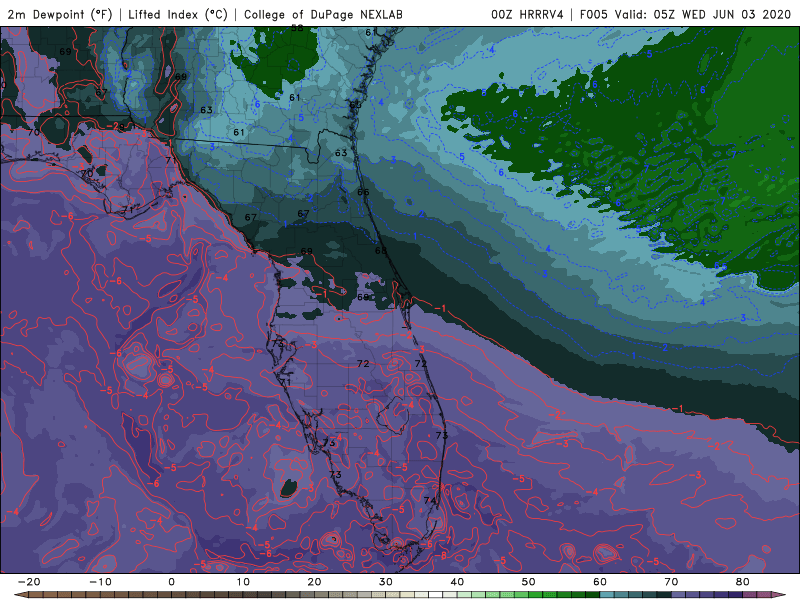Click the '-20' color scale label
The height and width of the screenshot is (600, 800).
[x=29, y=582]
